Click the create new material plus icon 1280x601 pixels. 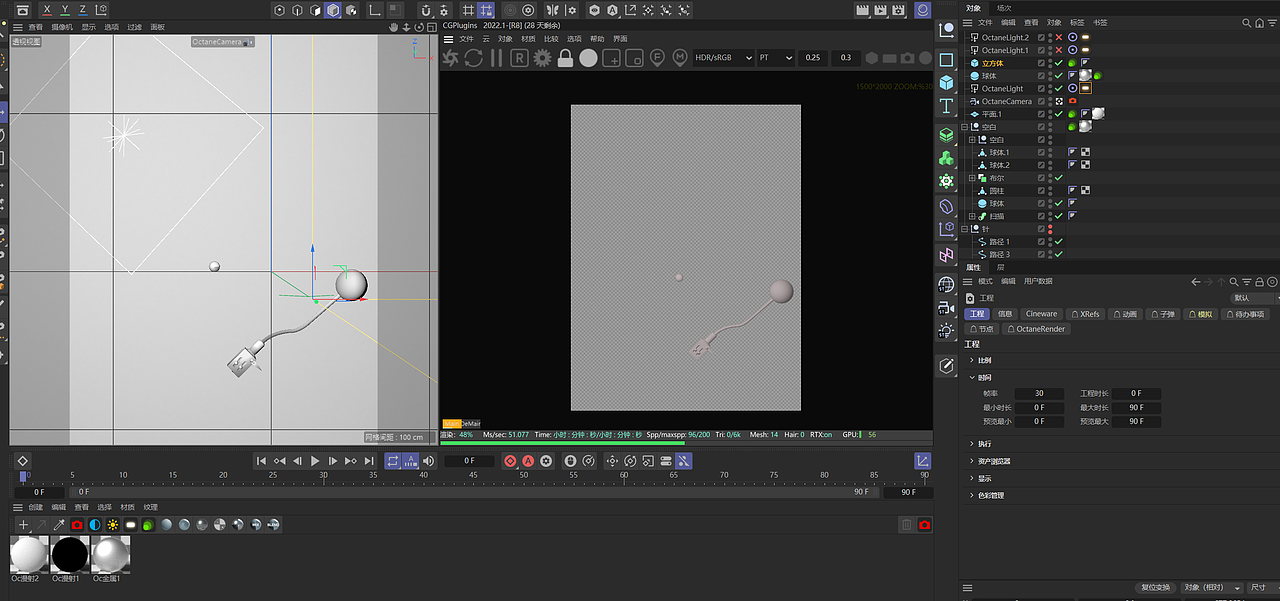(x=24, y=525)
